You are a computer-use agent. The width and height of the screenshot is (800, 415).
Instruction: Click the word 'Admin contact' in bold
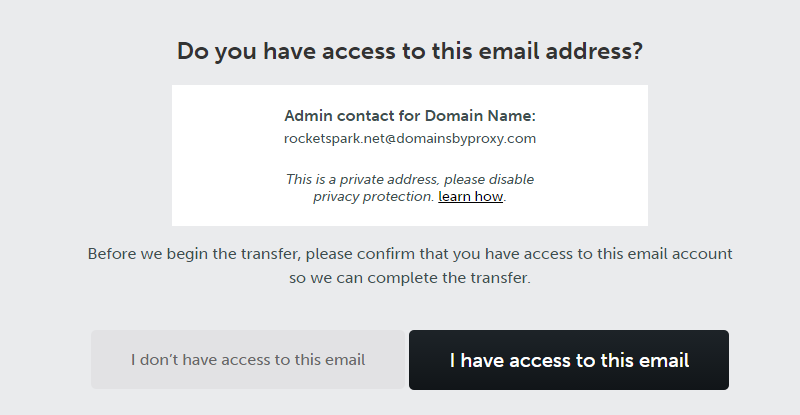pos(339,116)
